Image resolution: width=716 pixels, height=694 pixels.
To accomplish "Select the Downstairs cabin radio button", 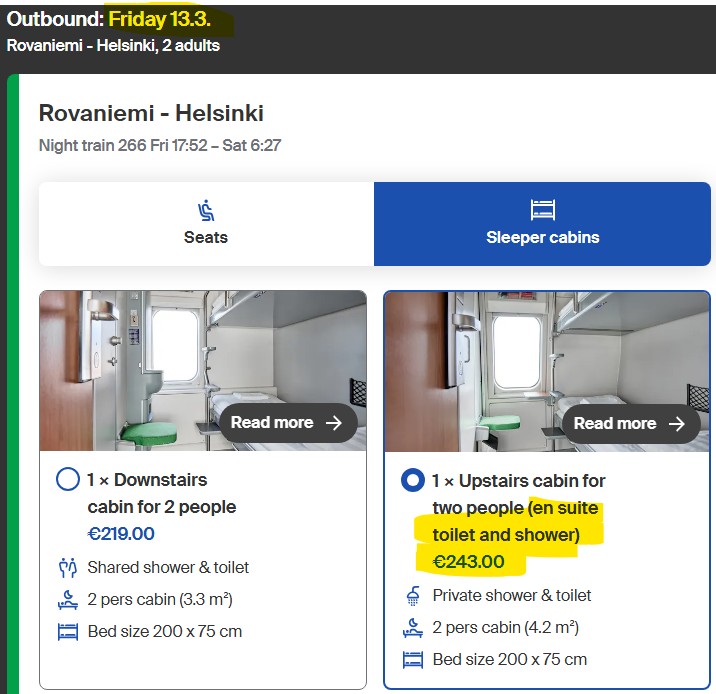I will coord(68,480).
